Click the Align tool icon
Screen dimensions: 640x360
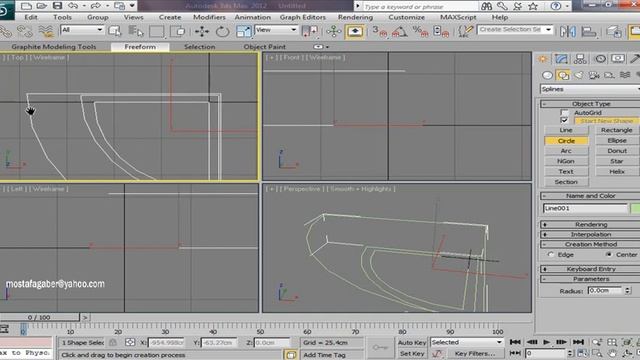coord(588,31)
